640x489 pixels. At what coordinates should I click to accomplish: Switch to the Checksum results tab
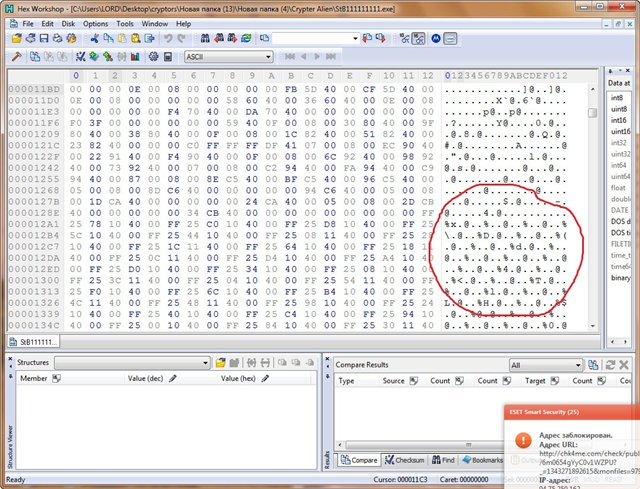[x=405, y=460]
